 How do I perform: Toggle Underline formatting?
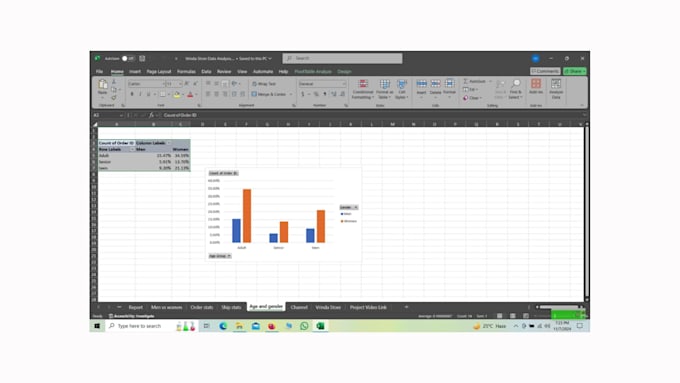[148, 95]
